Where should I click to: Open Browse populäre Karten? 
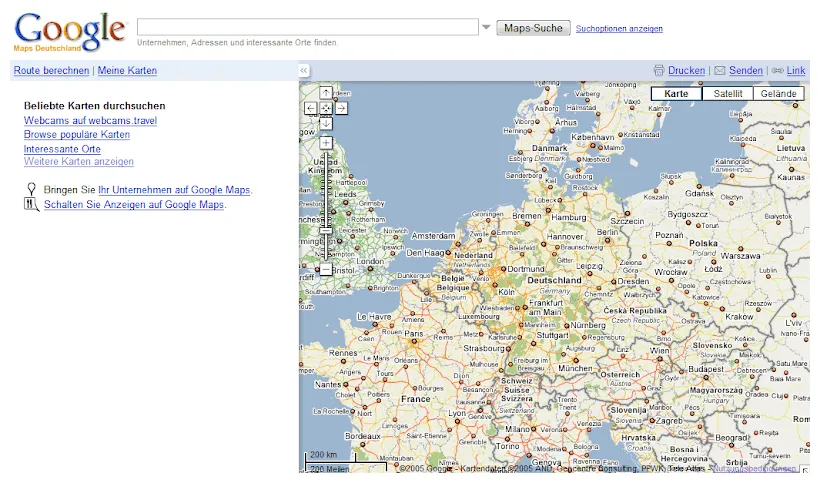pyautogui.click(x=77, y=134)
